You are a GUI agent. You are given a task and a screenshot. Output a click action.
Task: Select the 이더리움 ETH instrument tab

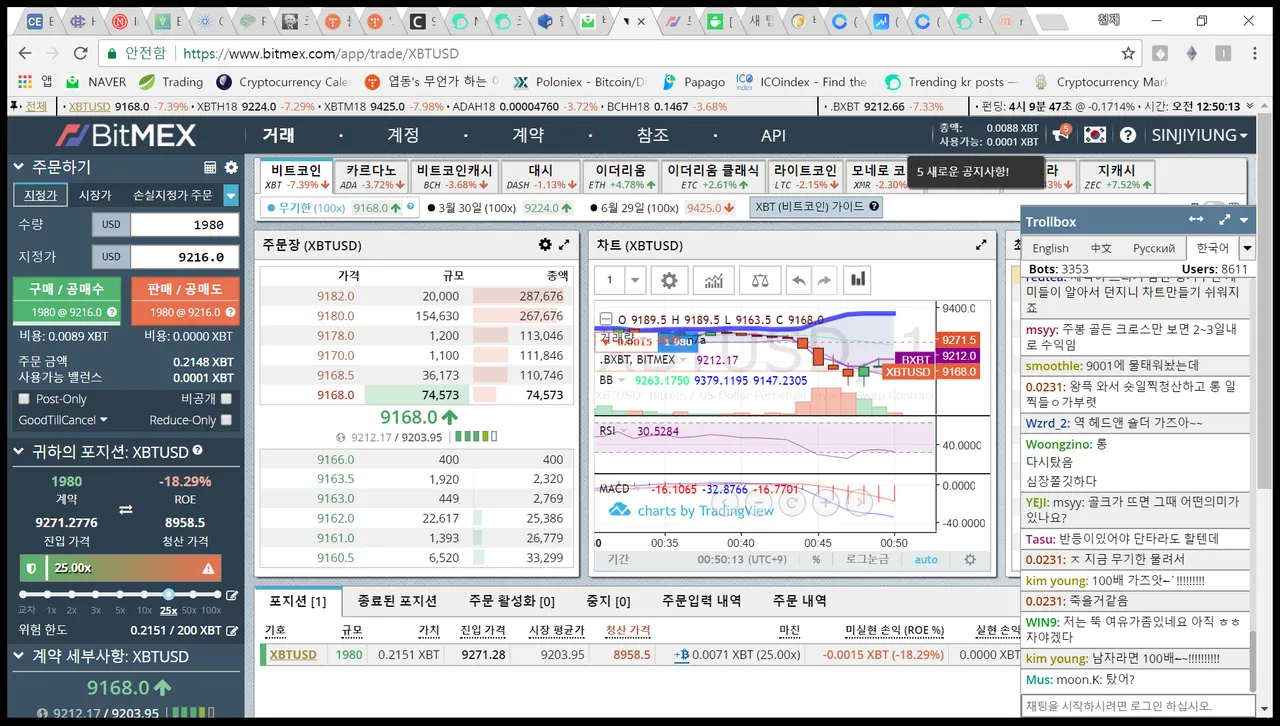(620, 177)
